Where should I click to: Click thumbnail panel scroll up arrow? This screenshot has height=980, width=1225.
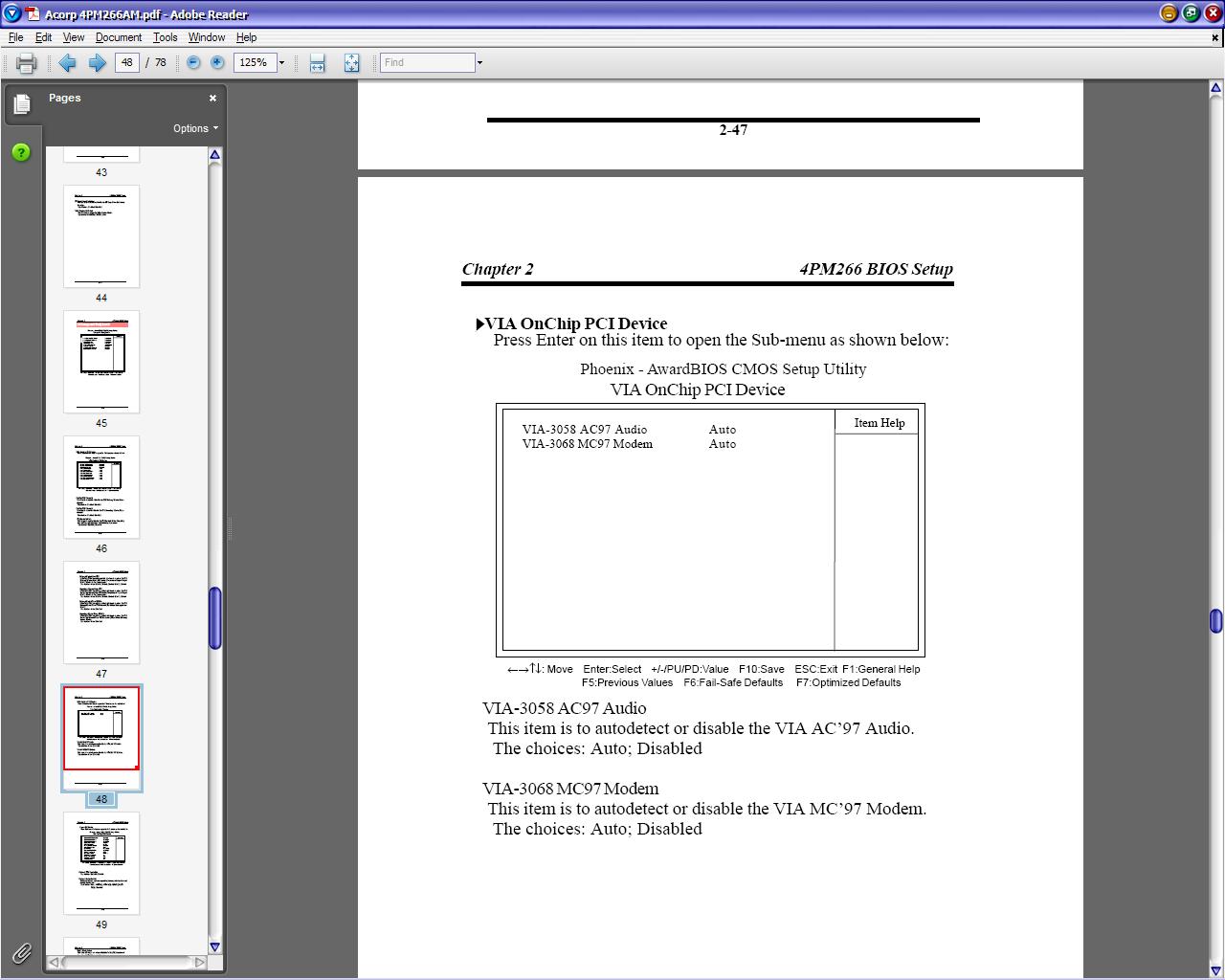tap(215, 155)
